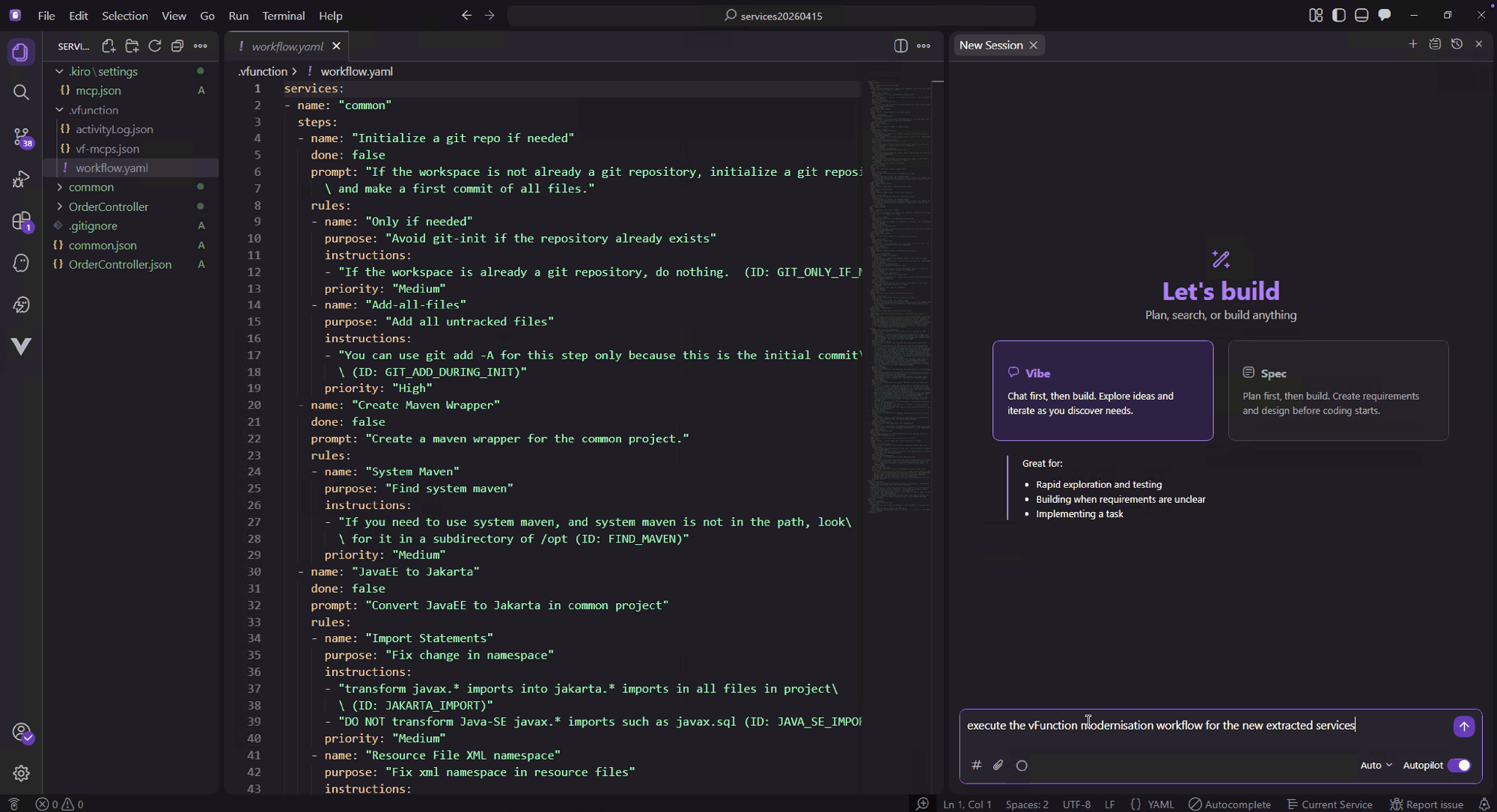Create a new folder in explorer
Viewport: 1497px width, 812px height.
132,46
